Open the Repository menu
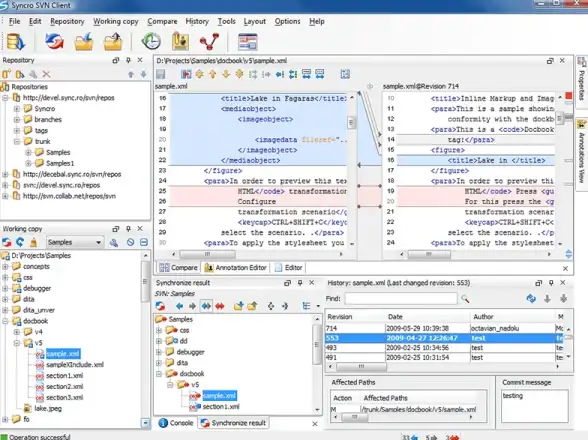Image resolution: width=588 pixels, height=440 pixels. point(67,21)
